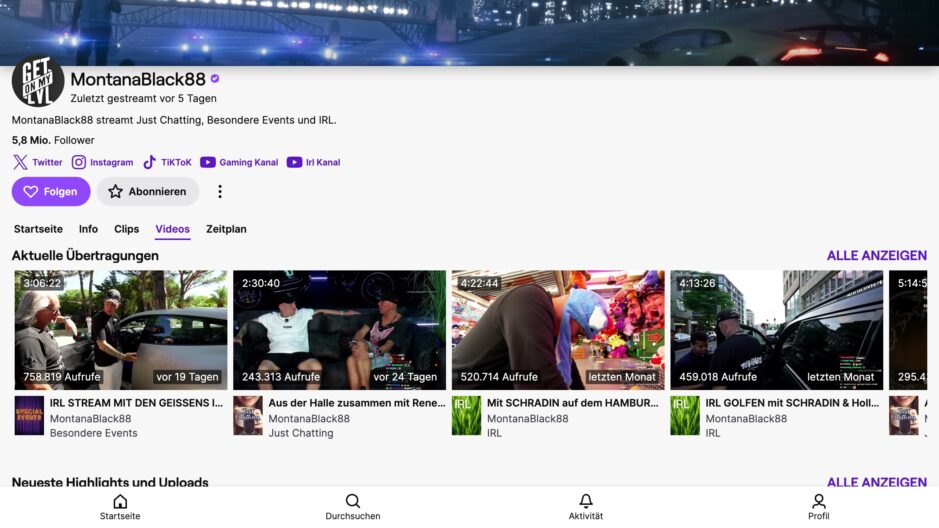Play the 4:13:26 golf video thumbnail
Viewport: 939px width, 528px height.
tap(777, 330)
